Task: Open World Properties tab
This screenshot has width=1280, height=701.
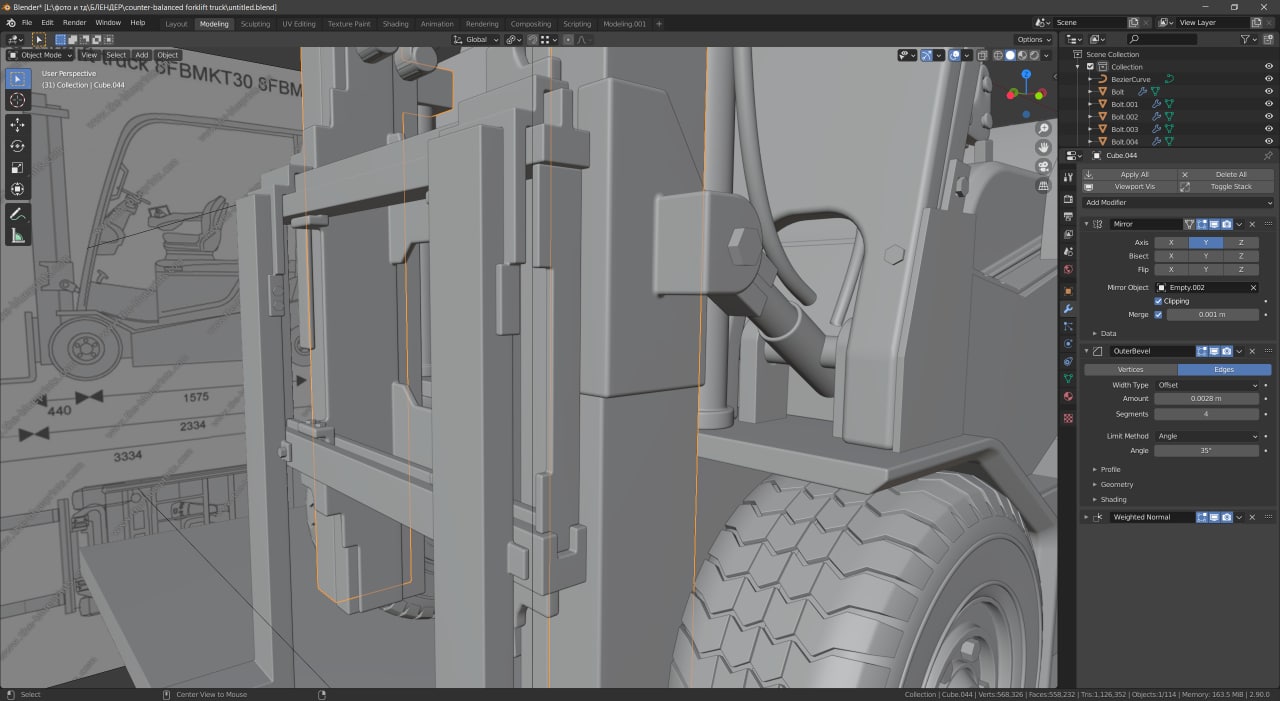Action: [1068, 270]
